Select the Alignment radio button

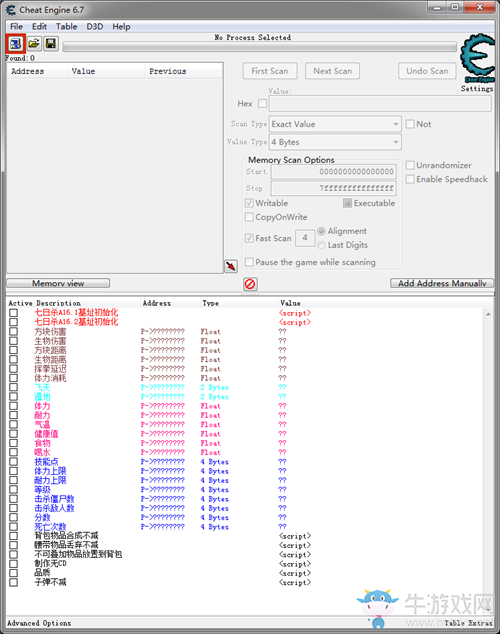(321, 231)
